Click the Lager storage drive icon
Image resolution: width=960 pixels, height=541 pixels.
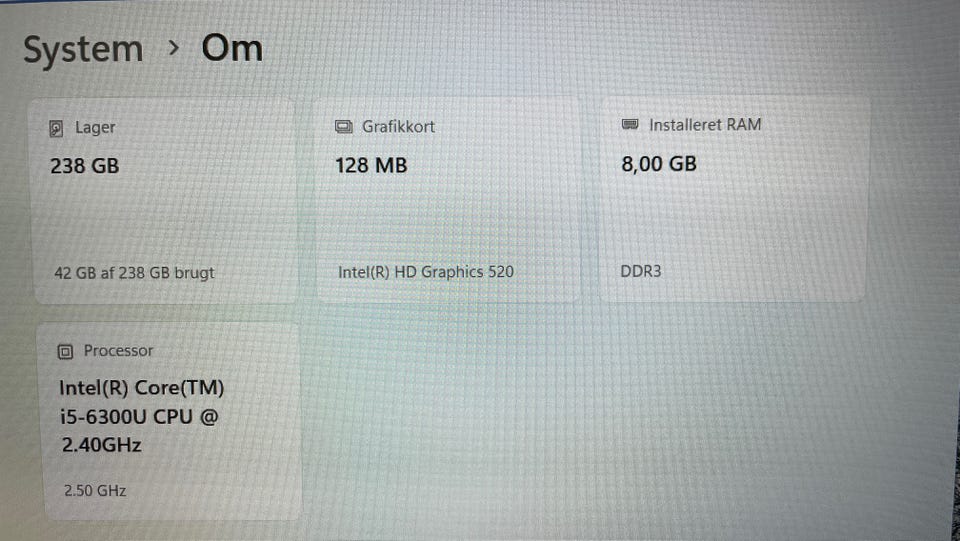(x=58, y=128)
